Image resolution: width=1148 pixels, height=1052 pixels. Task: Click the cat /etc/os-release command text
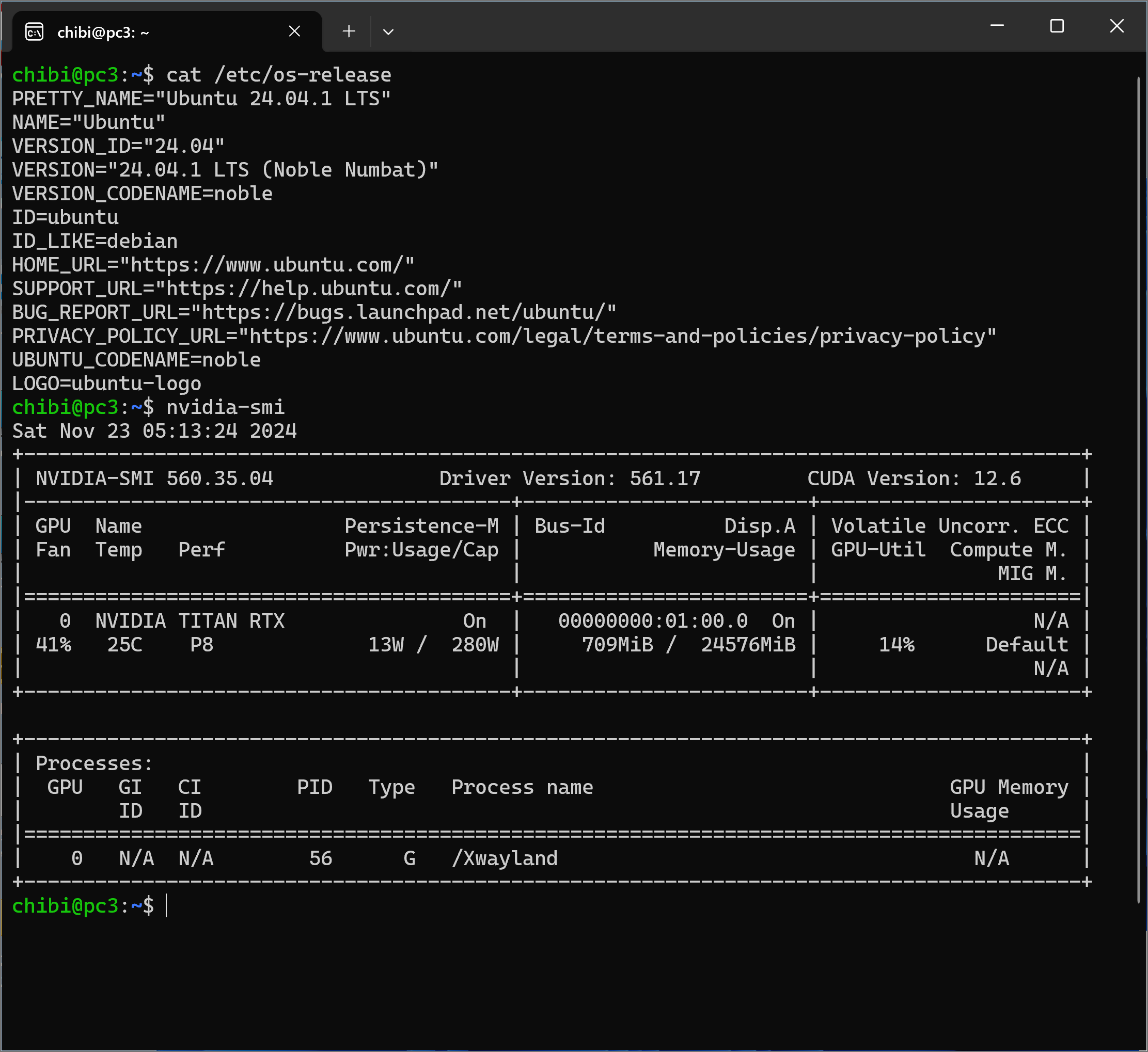pyautogui.click(x=278, y=75)
